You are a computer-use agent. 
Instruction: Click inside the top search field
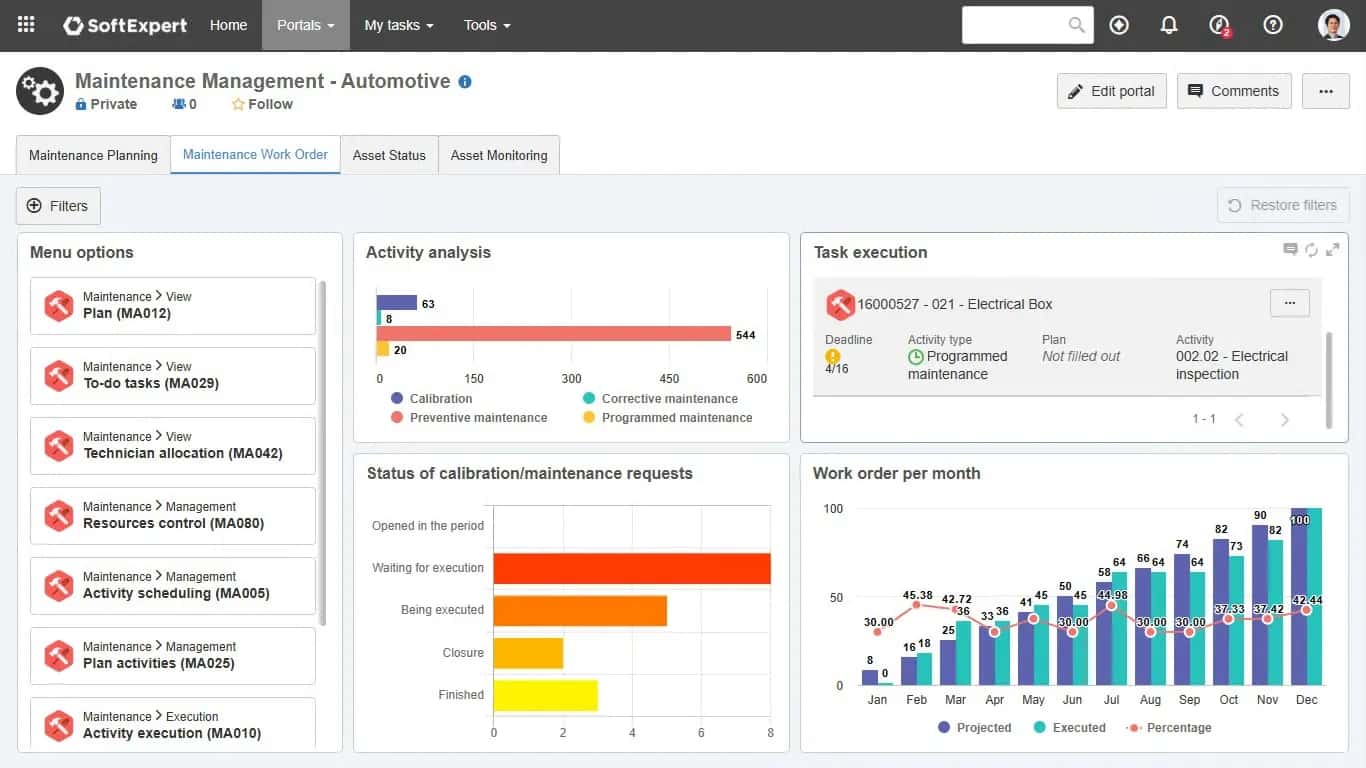[x=1017, y=25]
